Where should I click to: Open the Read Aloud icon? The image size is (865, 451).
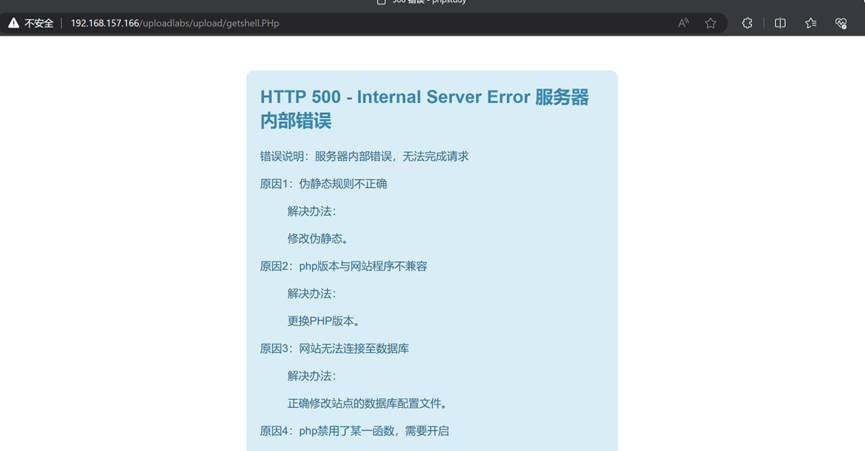683,23
